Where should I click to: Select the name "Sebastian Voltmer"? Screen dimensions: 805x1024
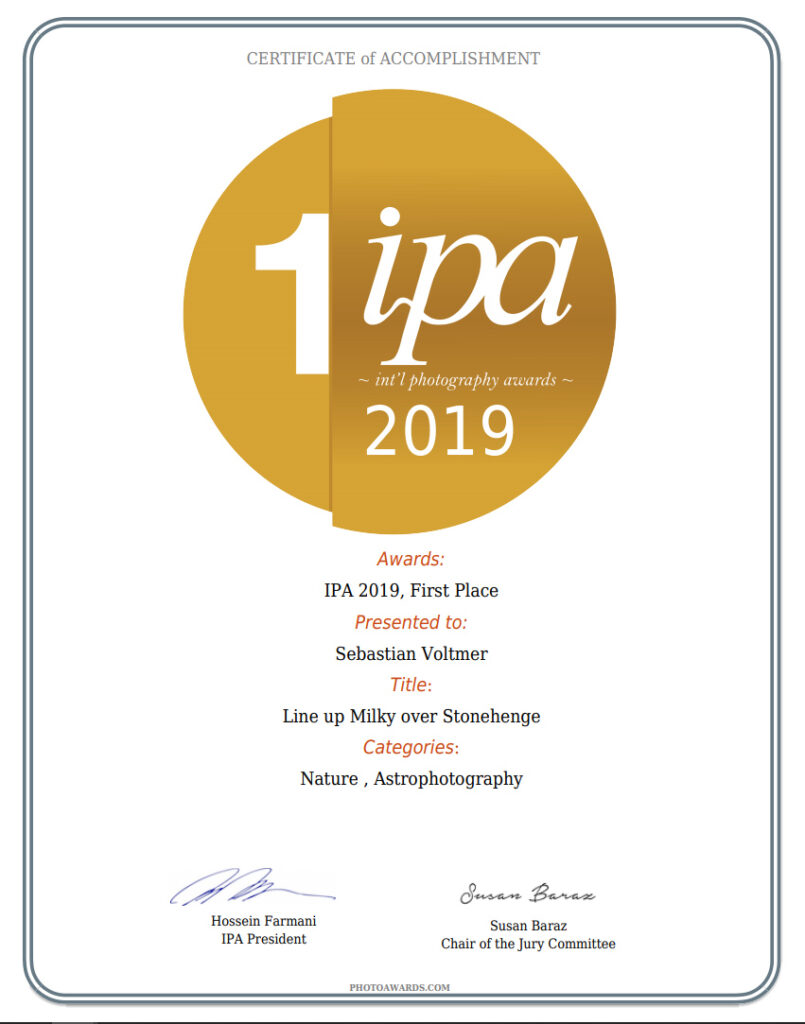coord(411,654)
